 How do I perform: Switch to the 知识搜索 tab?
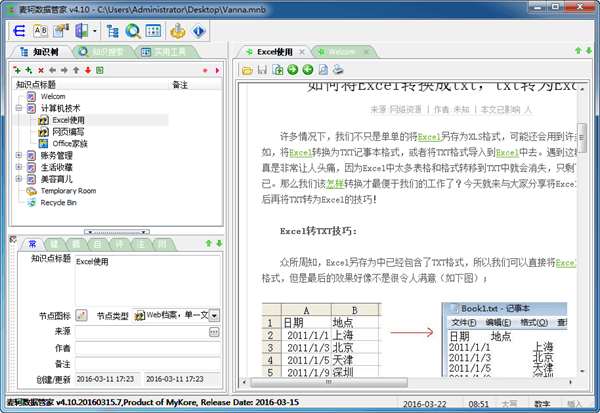[x=102, y=52]
